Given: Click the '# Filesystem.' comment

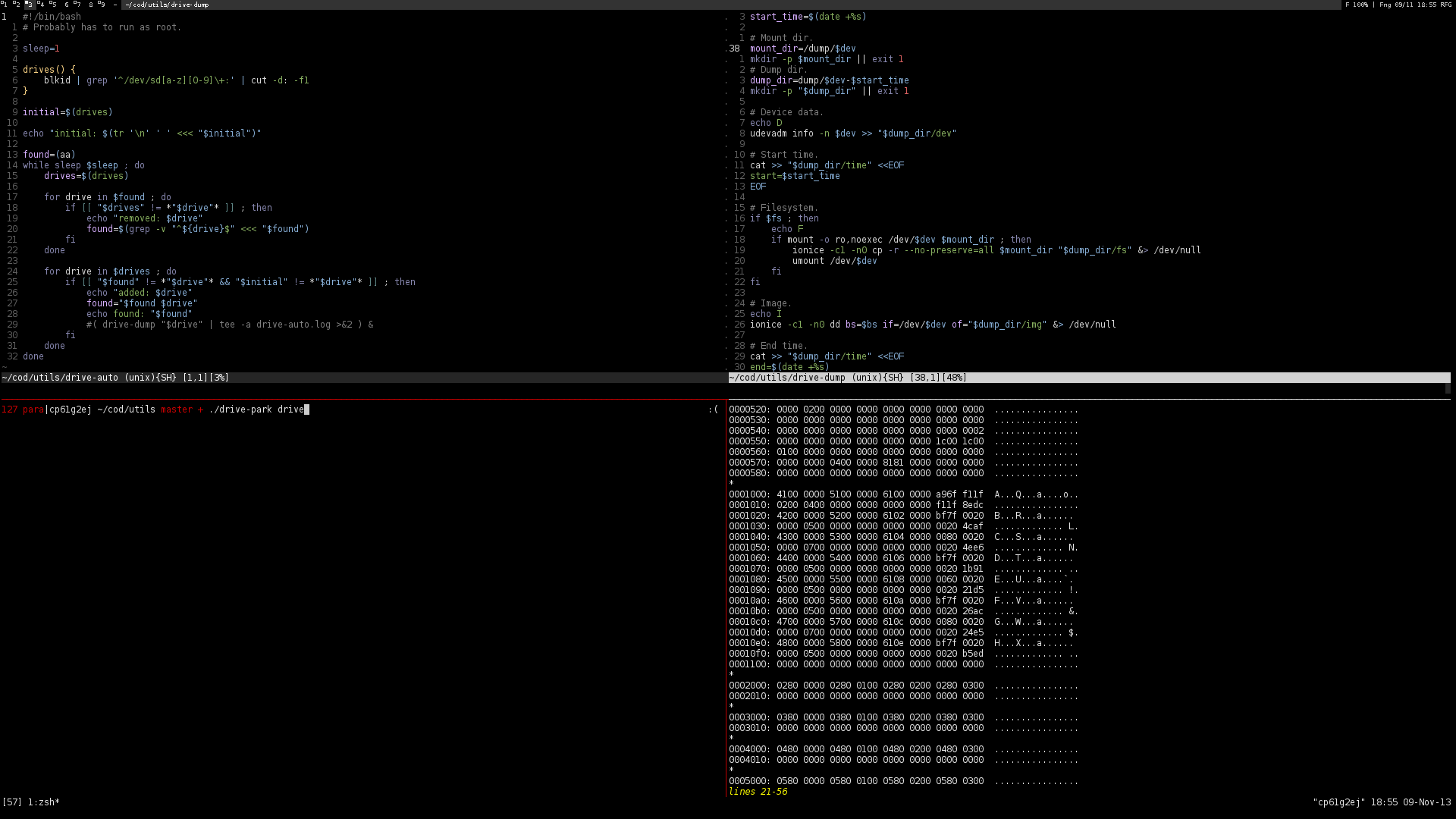Looking at the screenshot, I should (784, 208).
